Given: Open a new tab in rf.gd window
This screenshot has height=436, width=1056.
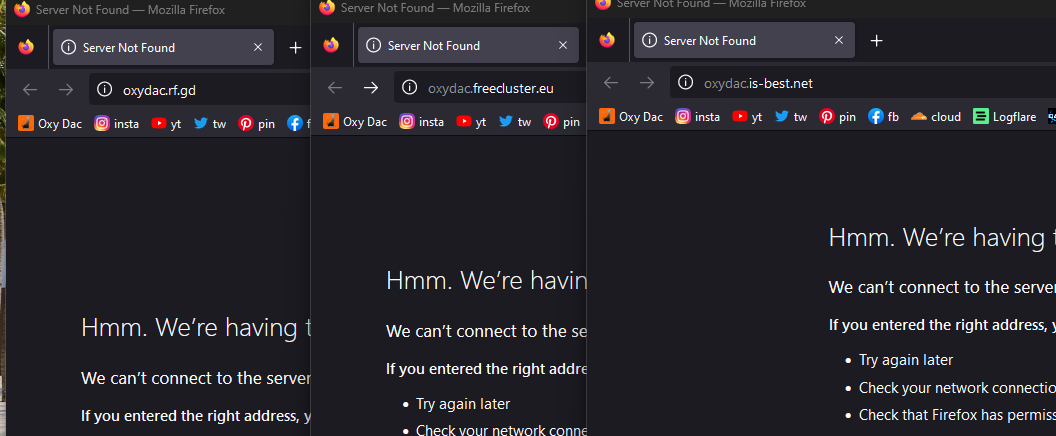Looking at the screenshot, I should (x=295, y=47).
